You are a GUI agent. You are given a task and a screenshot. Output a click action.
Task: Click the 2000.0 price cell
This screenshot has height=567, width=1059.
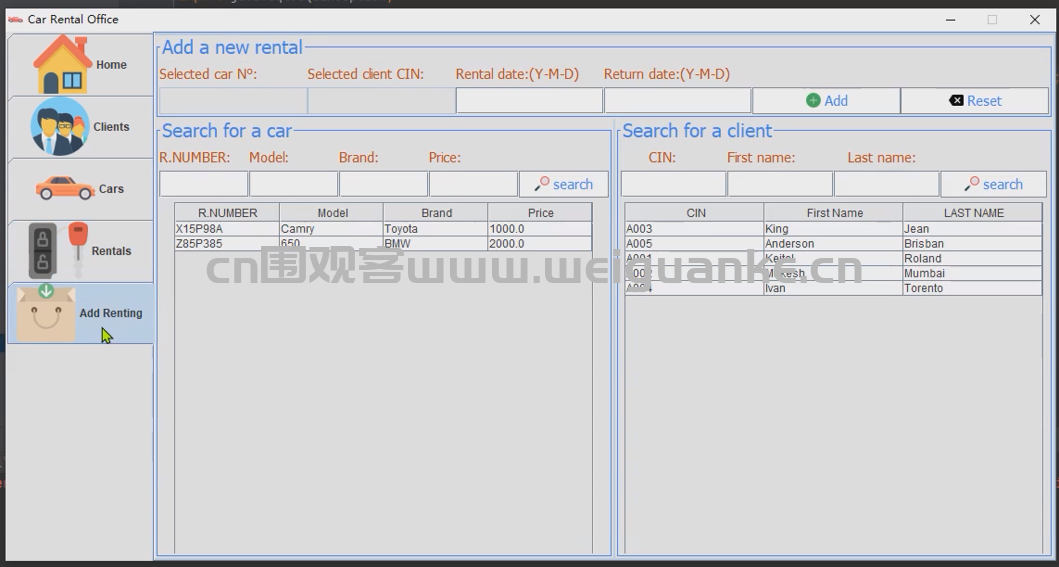(540, 244)
